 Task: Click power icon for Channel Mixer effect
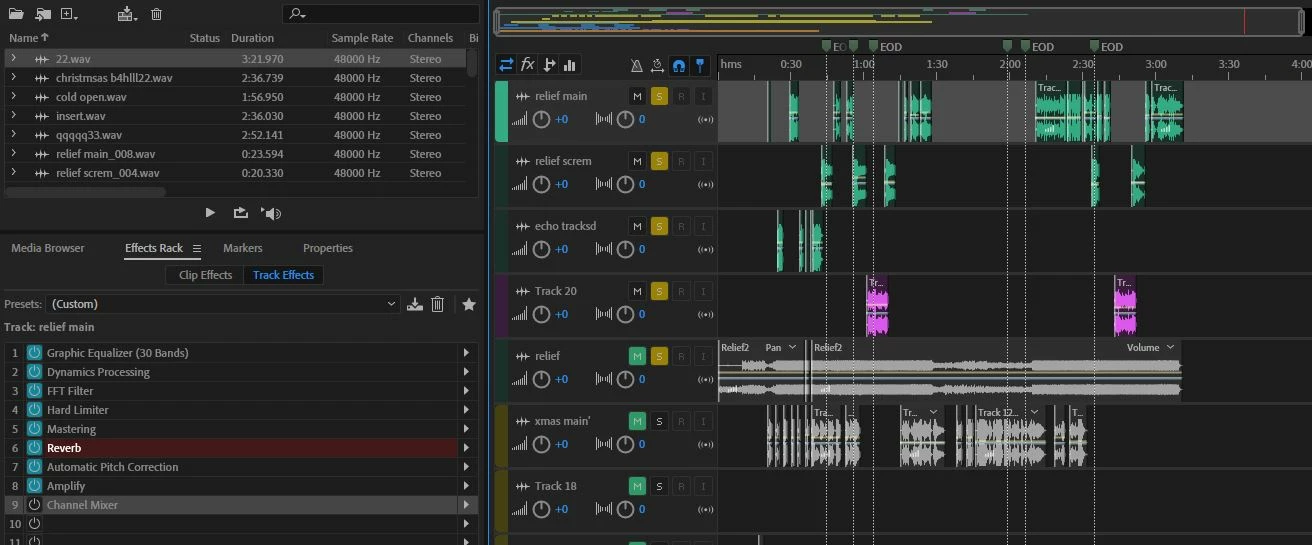(x=34, y=505)
